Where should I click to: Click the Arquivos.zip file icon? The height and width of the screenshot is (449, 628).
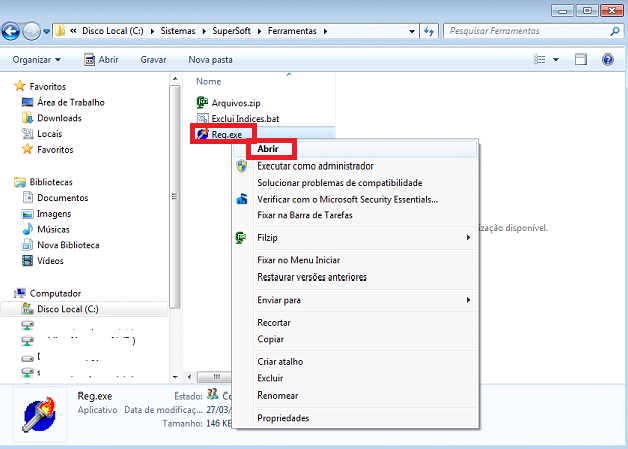pyautogui.click(x=203, y=102)
